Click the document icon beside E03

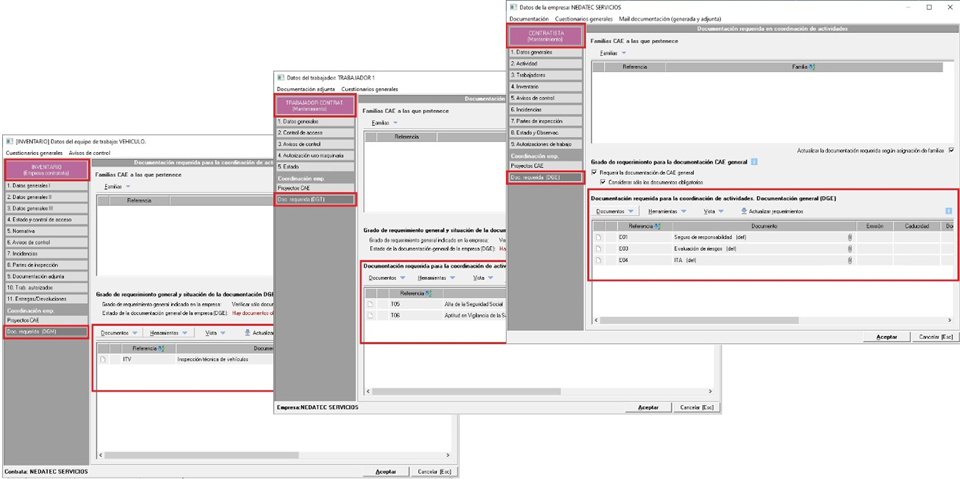tap(599, 248)
